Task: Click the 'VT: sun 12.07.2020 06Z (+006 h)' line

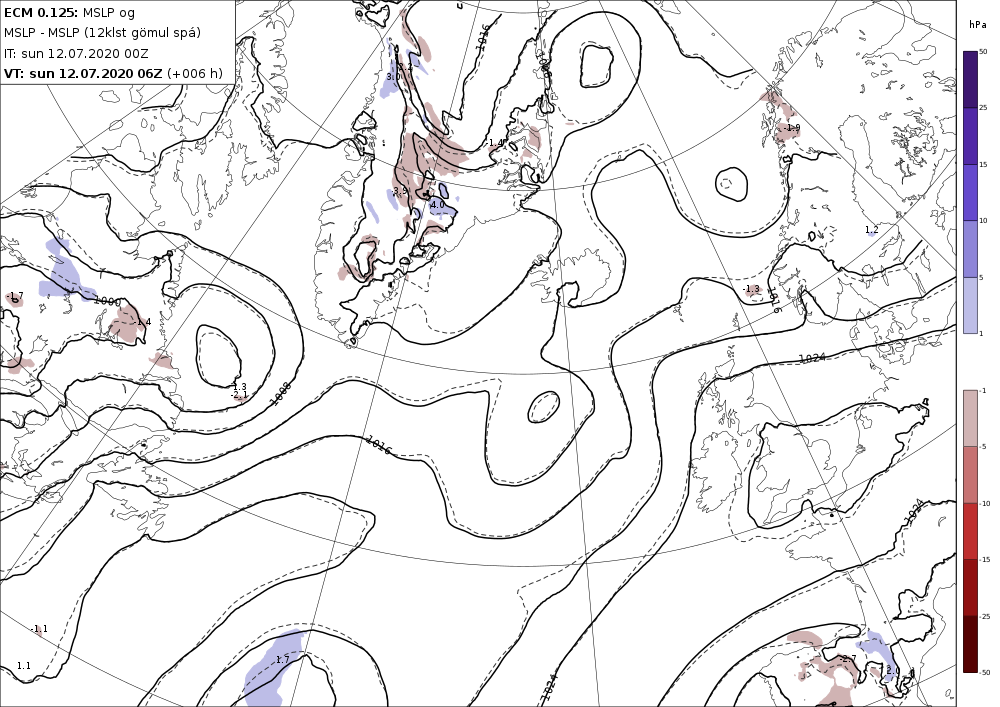Action: [114, 73]
